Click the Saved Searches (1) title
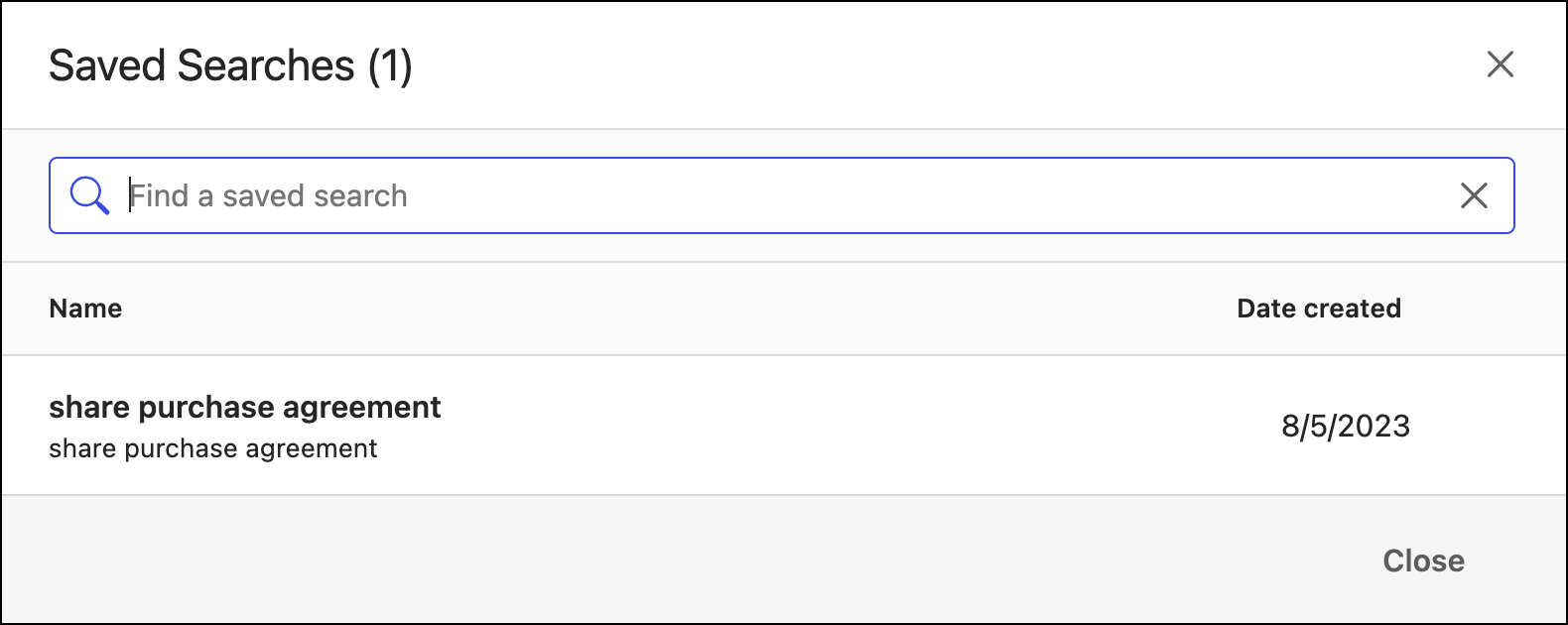This screenshot has width=1568, height=625. (230, 66)
